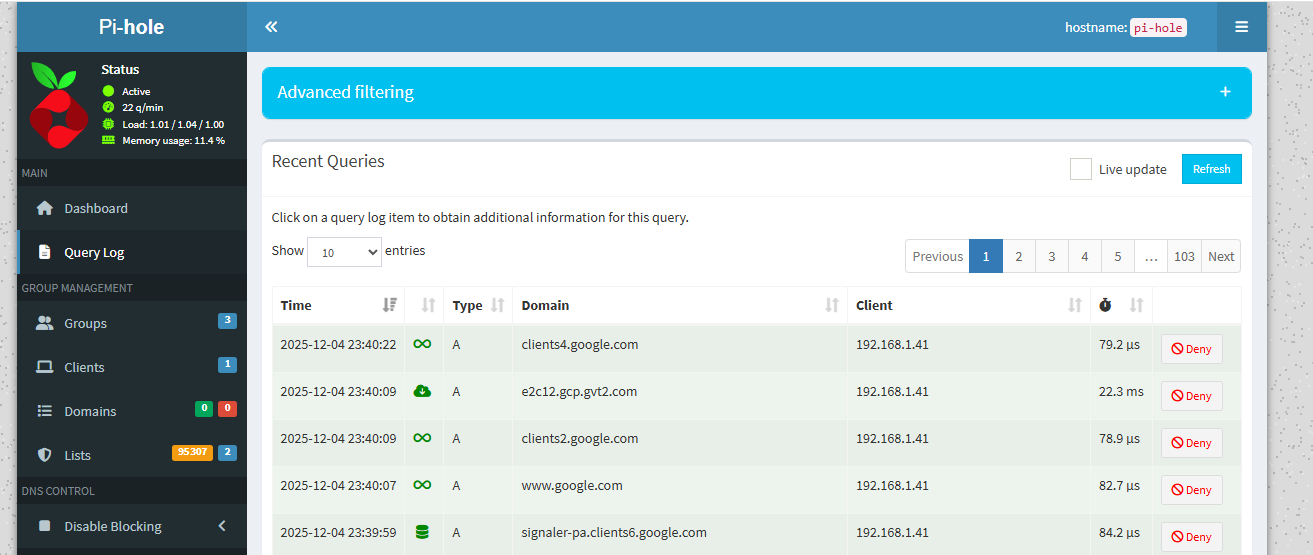Click the green Active status dot

coord(108,91)
